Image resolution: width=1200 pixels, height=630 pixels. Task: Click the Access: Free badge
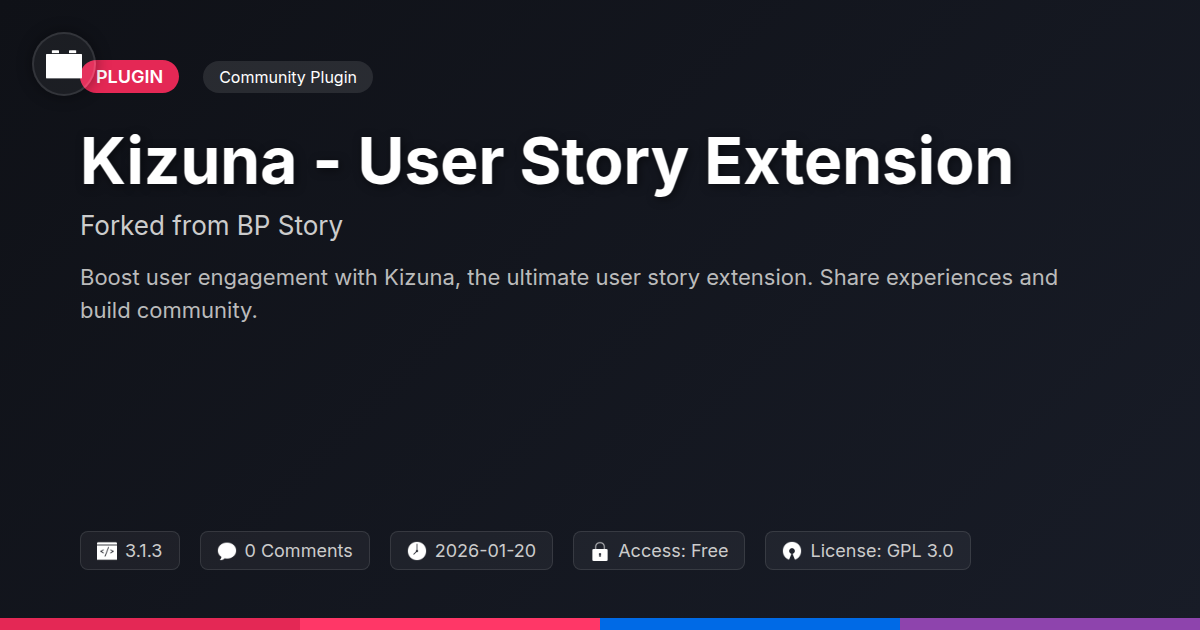(659, 551)
